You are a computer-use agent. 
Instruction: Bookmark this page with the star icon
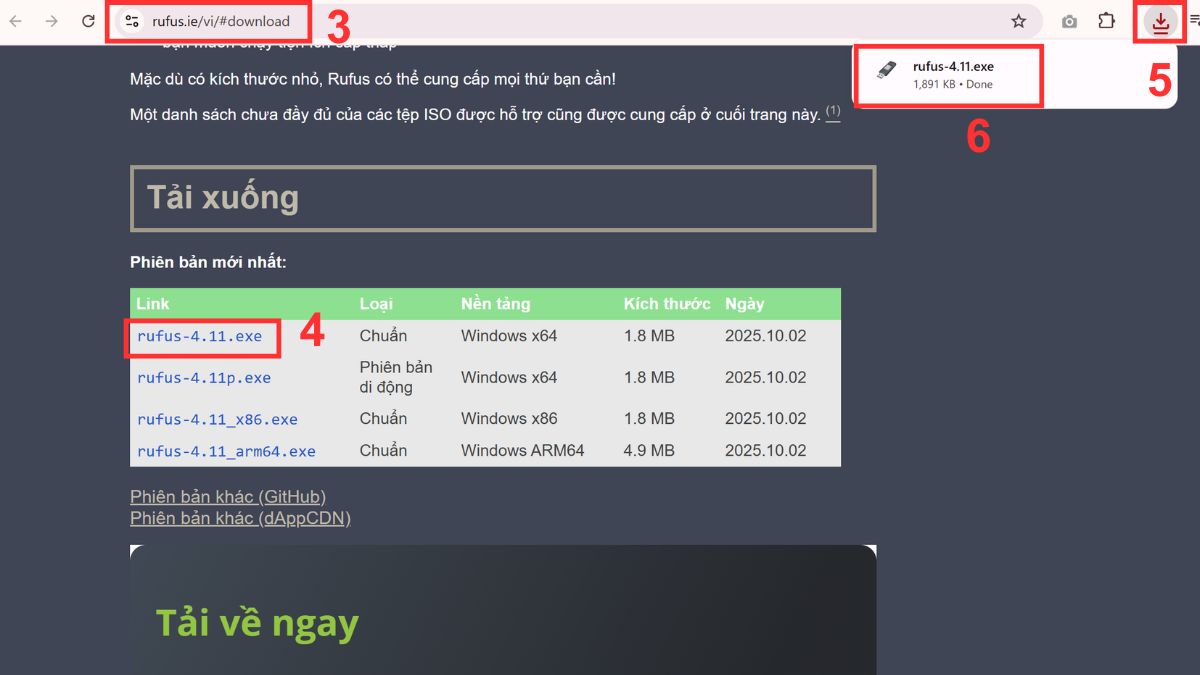click(1019, 21)
